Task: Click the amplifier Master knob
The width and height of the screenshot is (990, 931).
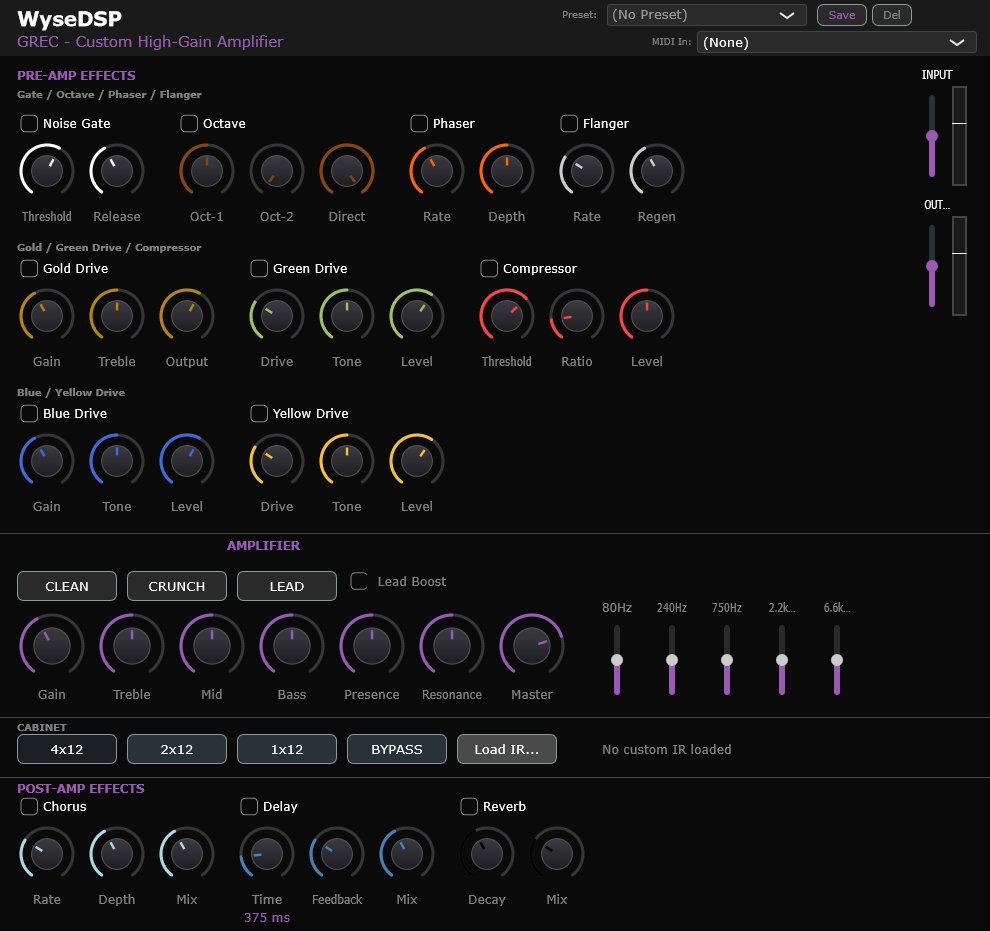Action: (532, 646)
